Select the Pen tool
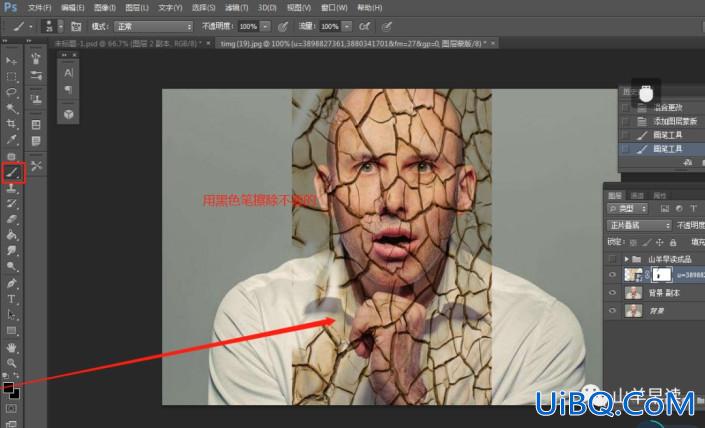The image size is (705, 428). pos(11,283)
